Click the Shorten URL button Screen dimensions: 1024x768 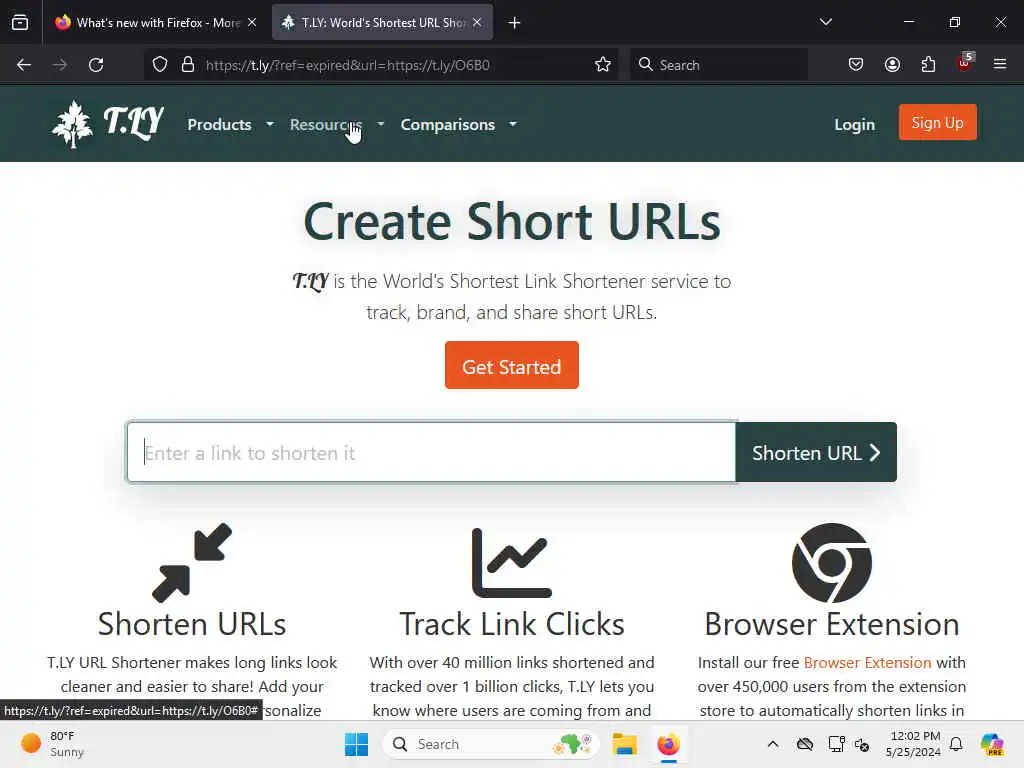tap(816, 453)
